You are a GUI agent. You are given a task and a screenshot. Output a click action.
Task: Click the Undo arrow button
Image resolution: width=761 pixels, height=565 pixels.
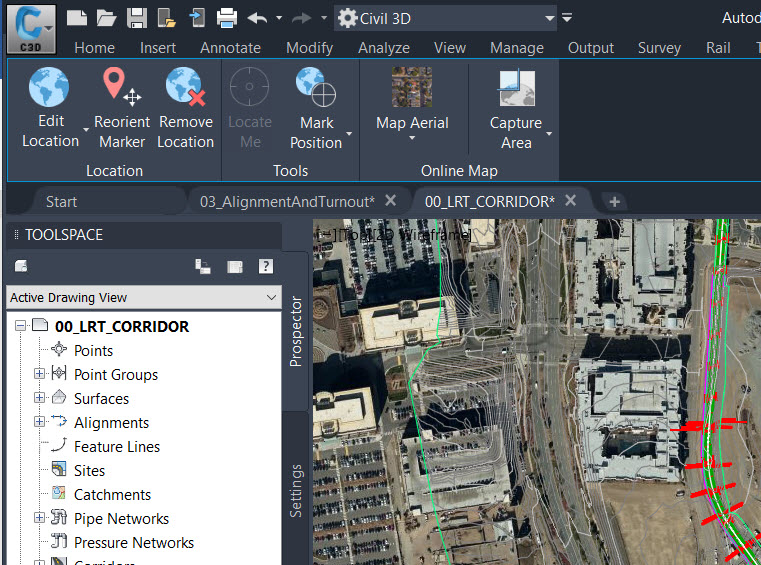[257, 18]
